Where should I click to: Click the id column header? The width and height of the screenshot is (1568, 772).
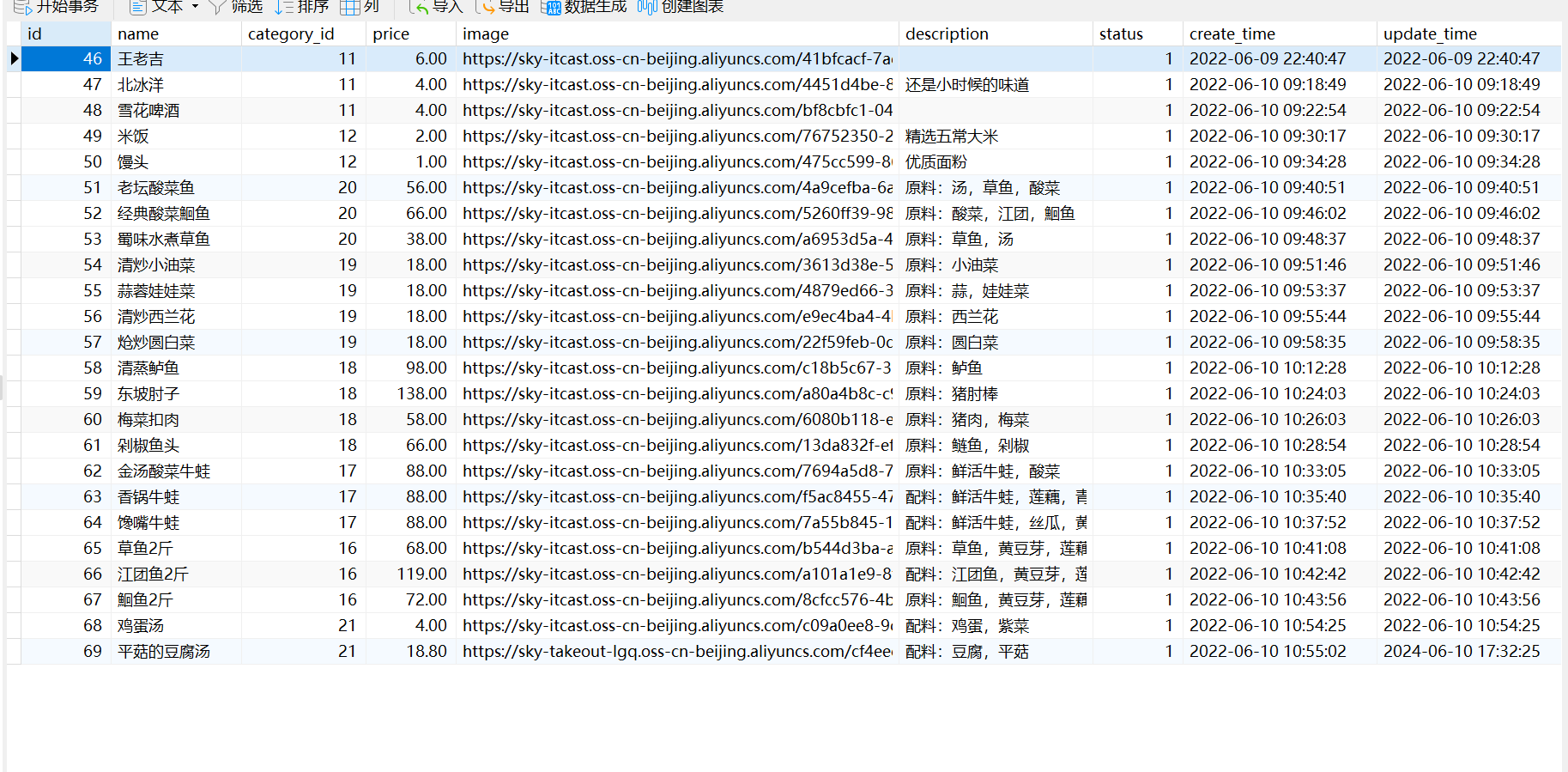click(66, 33)
